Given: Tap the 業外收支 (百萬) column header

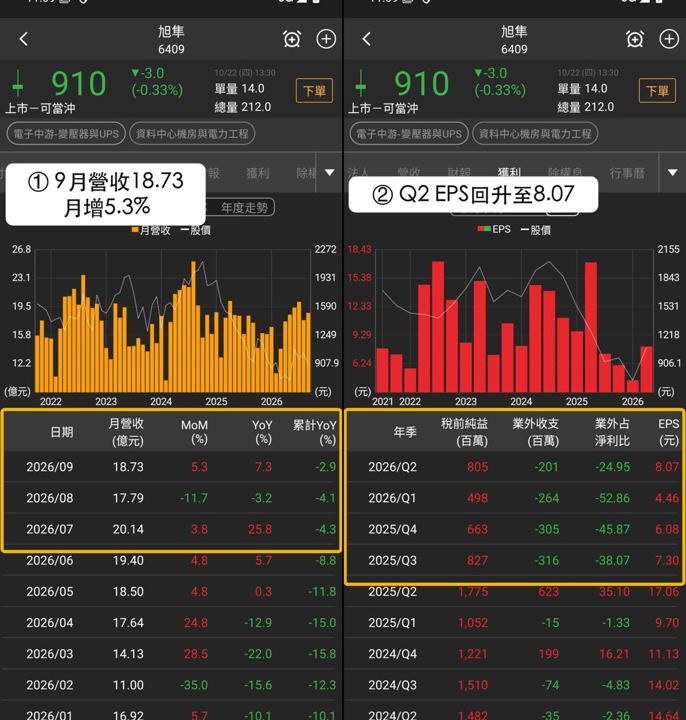Looking at the screenshot, I should 536,432.
